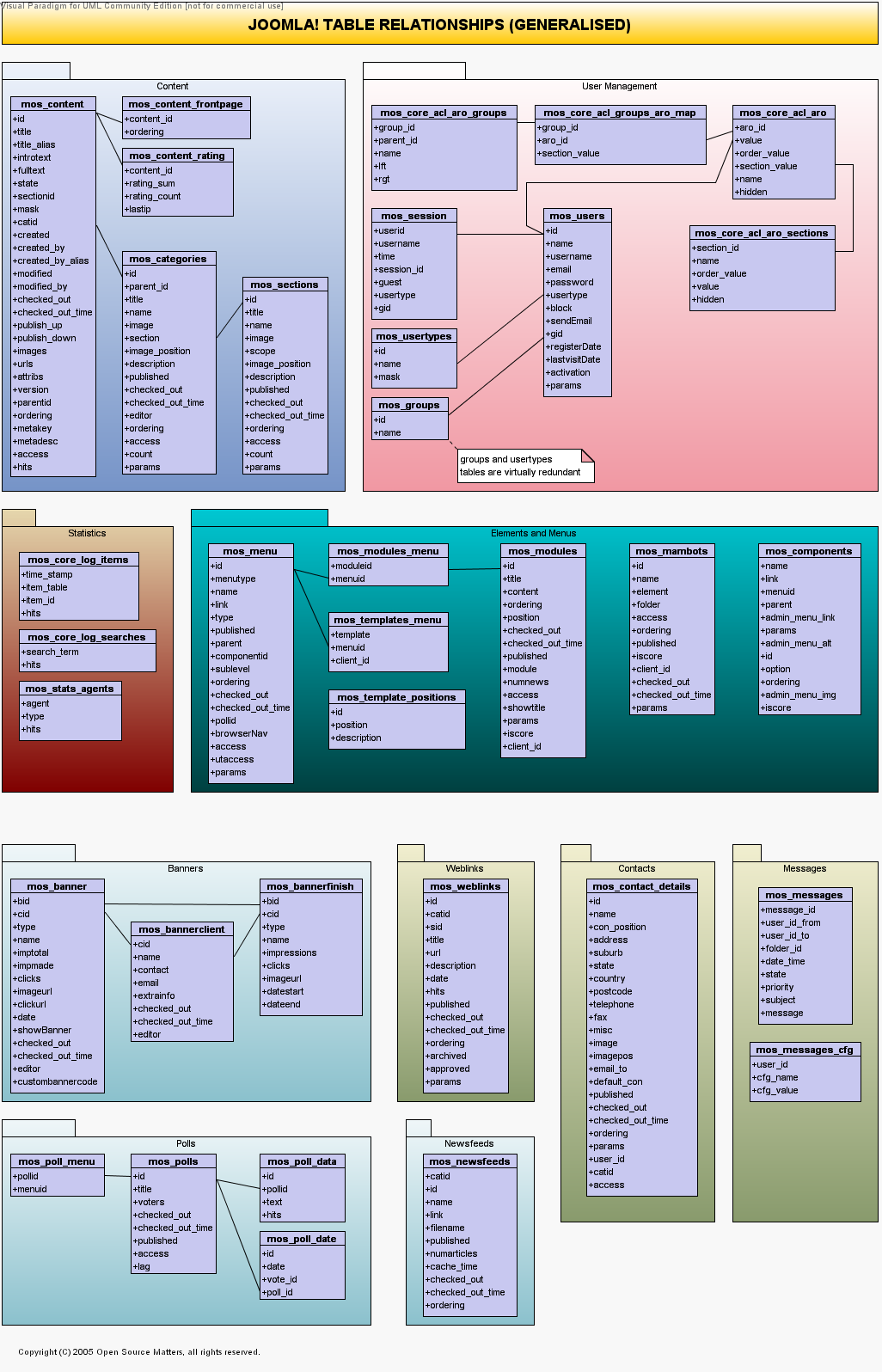Viewport: 882px width, 1372px height.
Task: Click the mos_newsfeeds table header
Action: tap(469, 1161)
